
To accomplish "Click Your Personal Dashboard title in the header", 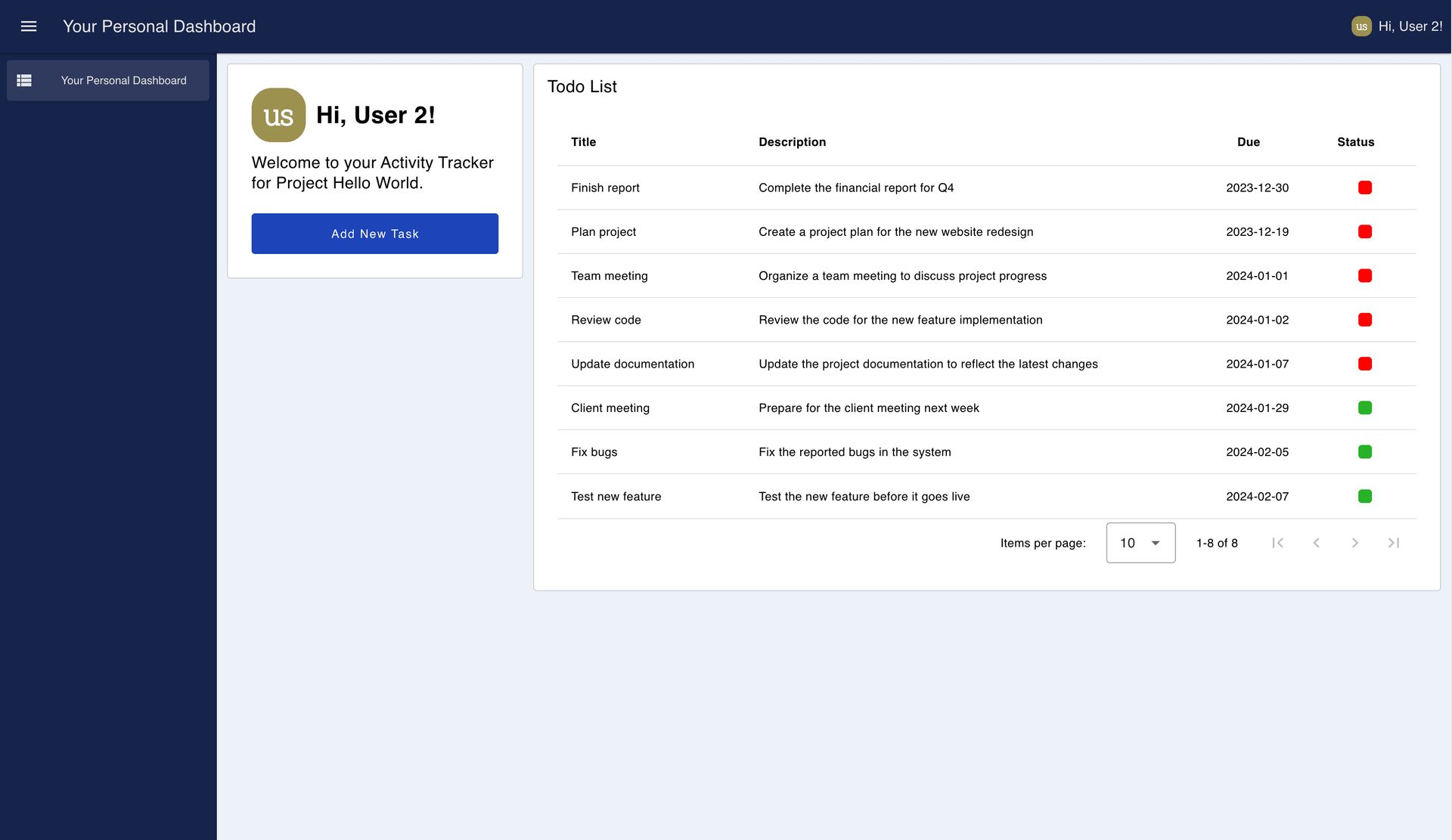I will [159, 26].
